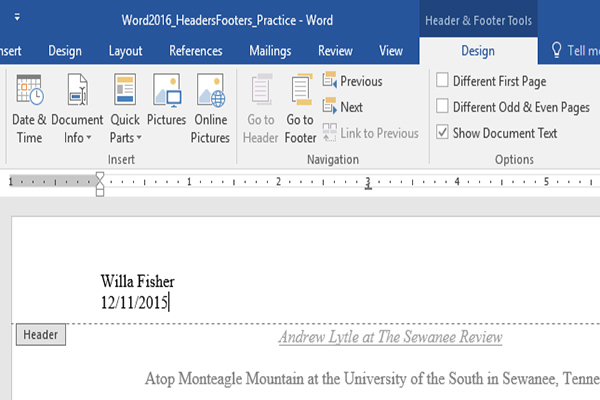Click the greyed-out Go to Header button
Image resolution: width=600 pixels, height=400 pixels.
[x=261, y=109]
